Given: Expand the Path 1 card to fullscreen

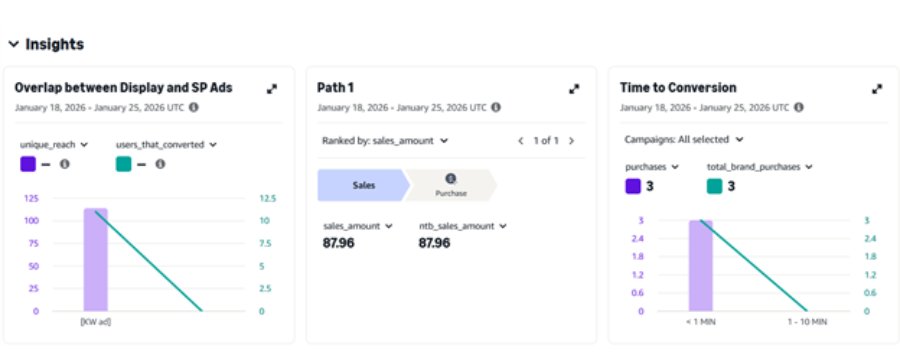Looking at the screenshot, I should (574, 88).
